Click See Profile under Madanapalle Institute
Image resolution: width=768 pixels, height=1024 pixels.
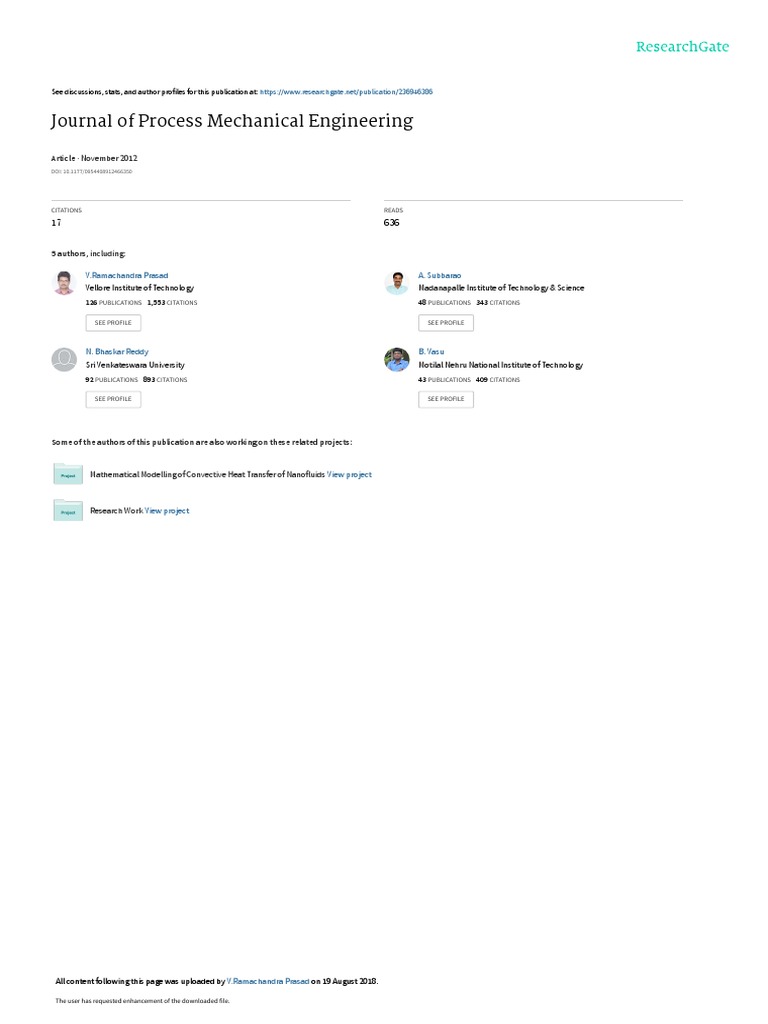click(446, 323)
